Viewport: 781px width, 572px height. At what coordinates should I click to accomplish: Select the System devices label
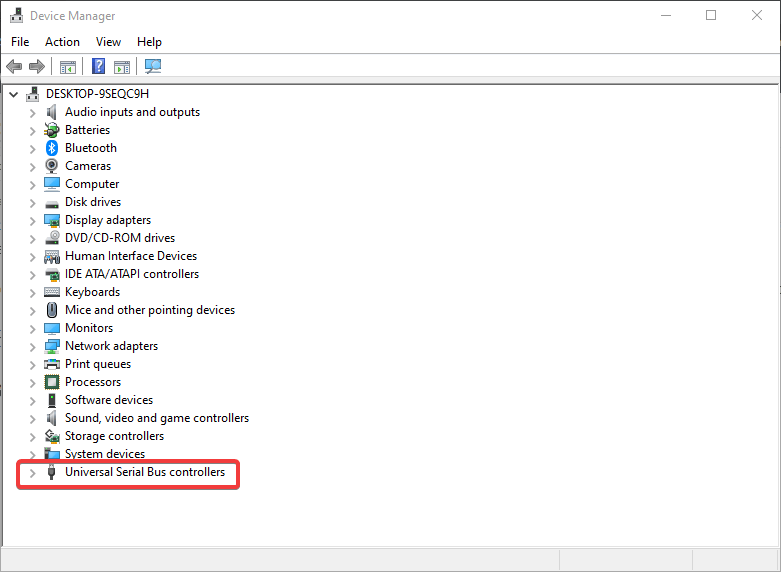click(105, 453)
